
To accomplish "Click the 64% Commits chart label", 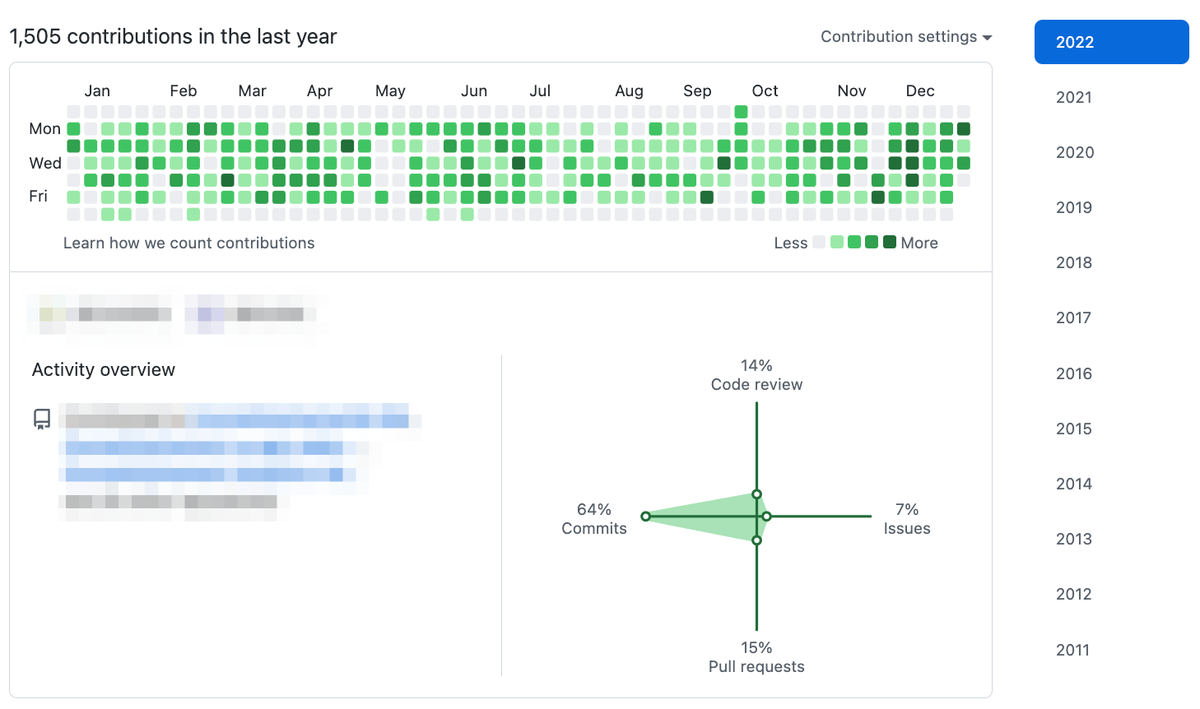I will coord(594,519).
